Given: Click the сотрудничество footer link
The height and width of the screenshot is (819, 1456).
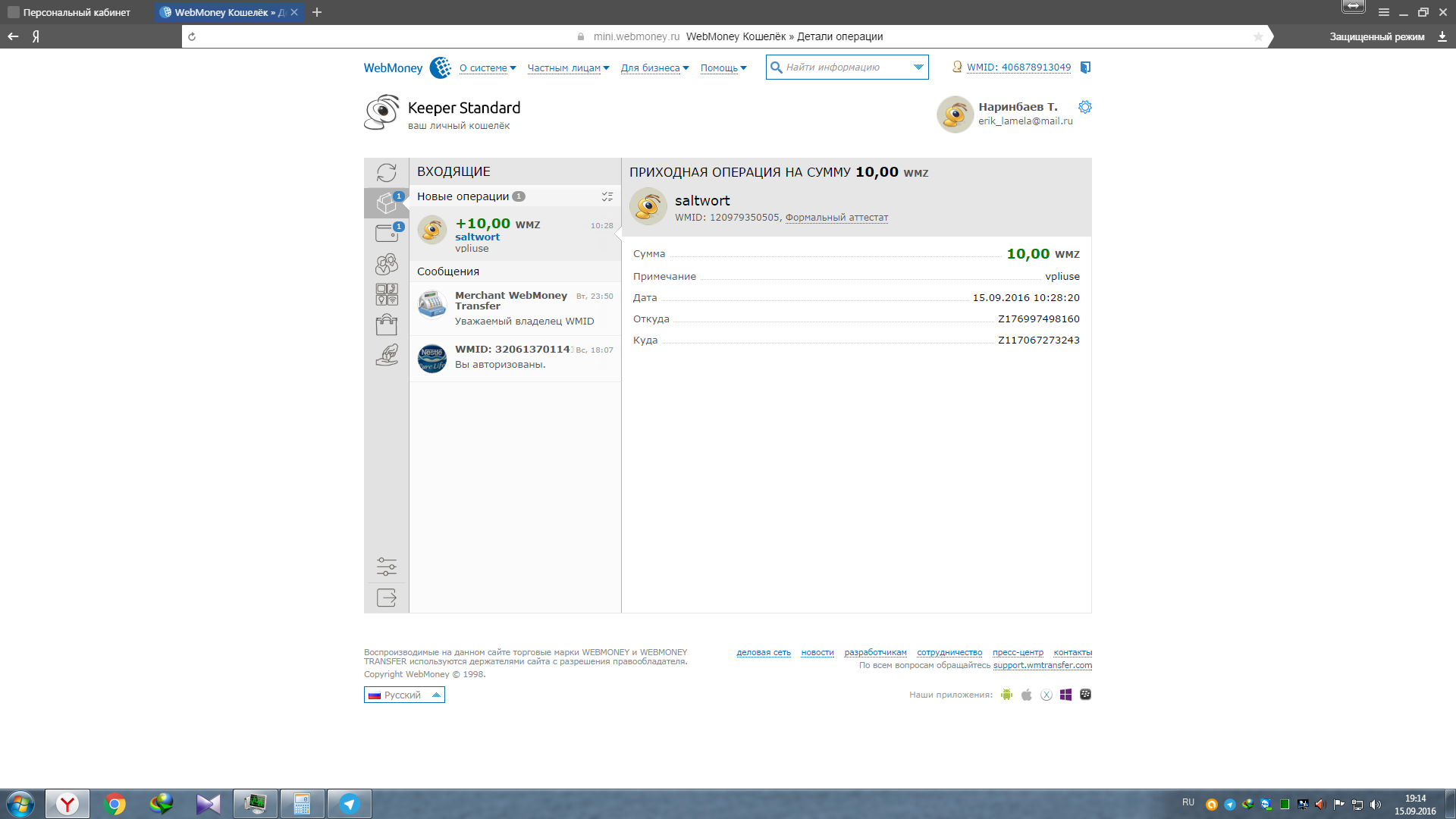Looking at the screenshot, I should click(x=949, y=653).
